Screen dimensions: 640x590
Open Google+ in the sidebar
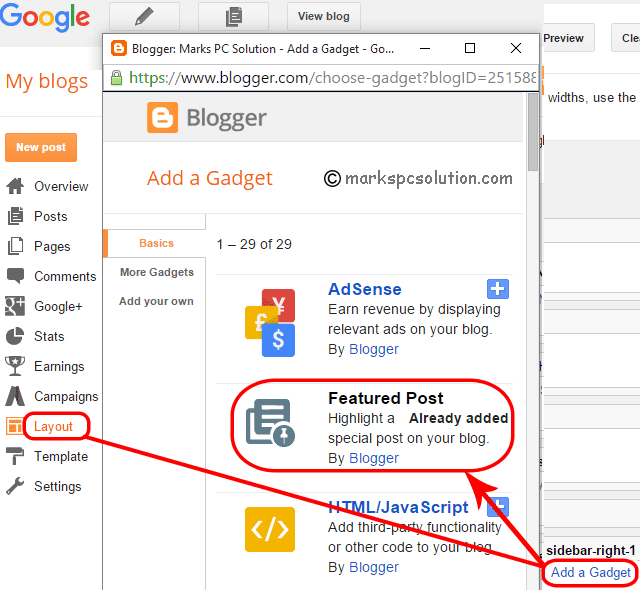click(x=58, y=306)
